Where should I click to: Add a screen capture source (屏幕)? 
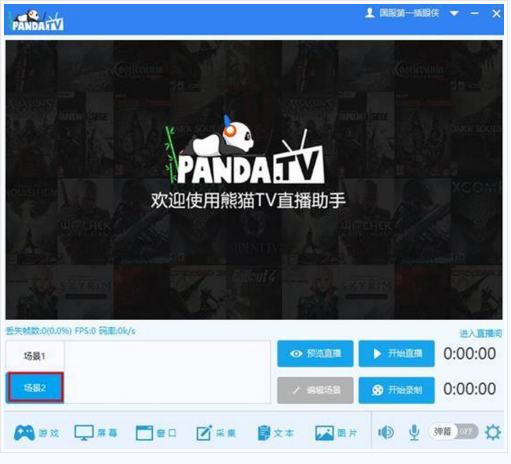pos(96,433)
